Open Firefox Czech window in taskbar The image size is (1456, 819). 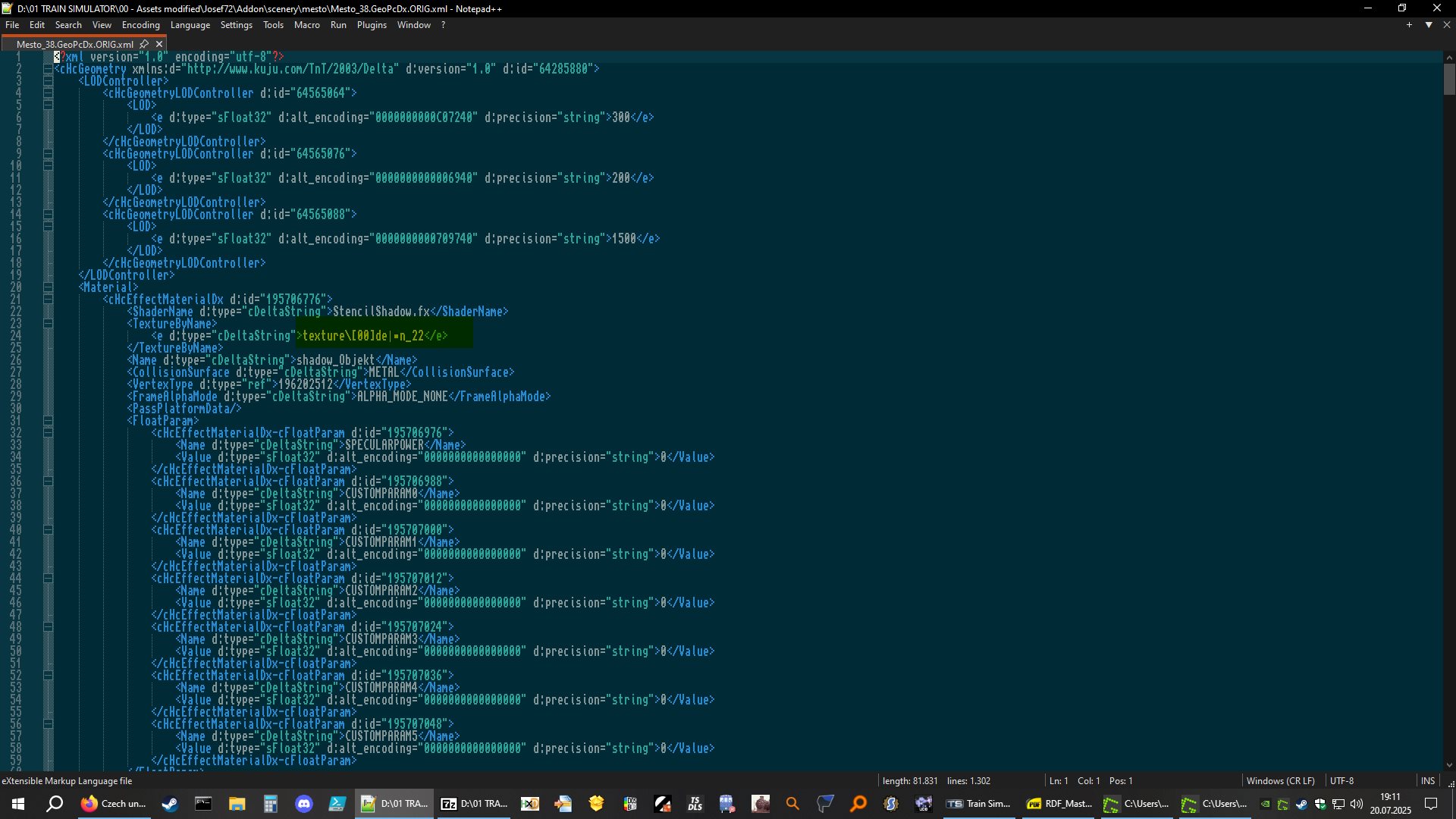click(x=114, y=804)
